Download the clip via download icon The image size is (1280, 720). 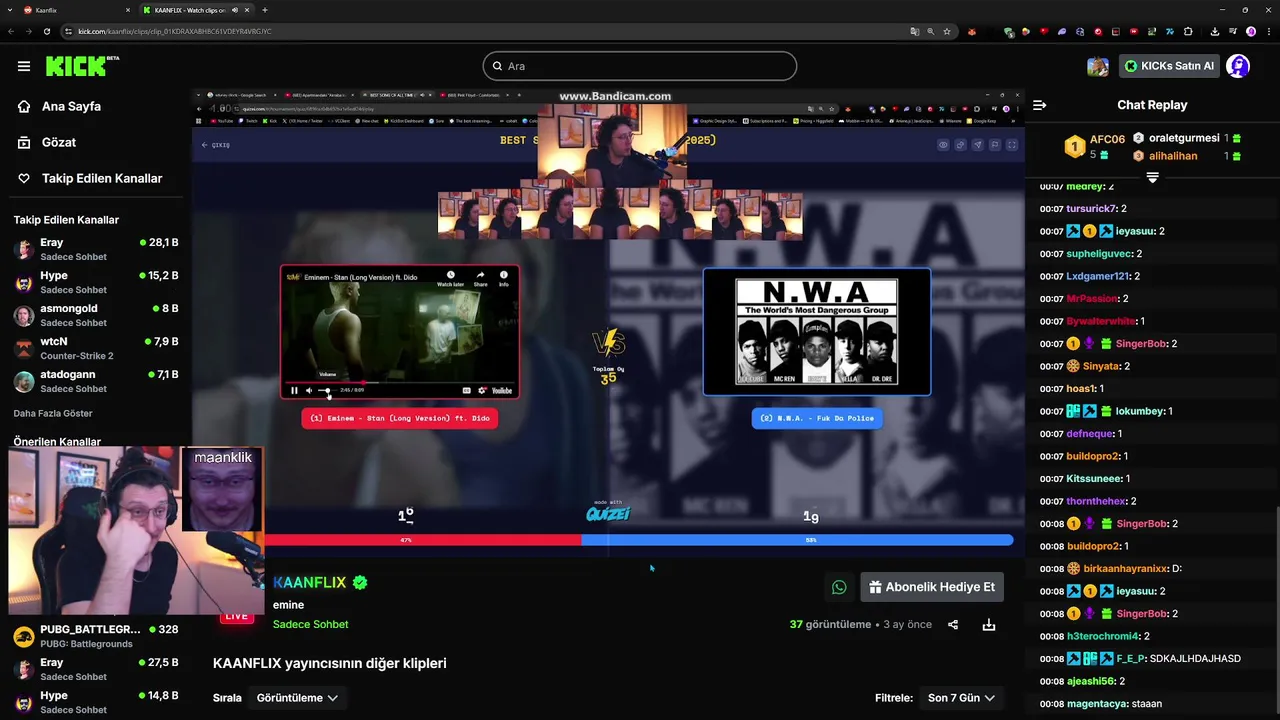989,625
